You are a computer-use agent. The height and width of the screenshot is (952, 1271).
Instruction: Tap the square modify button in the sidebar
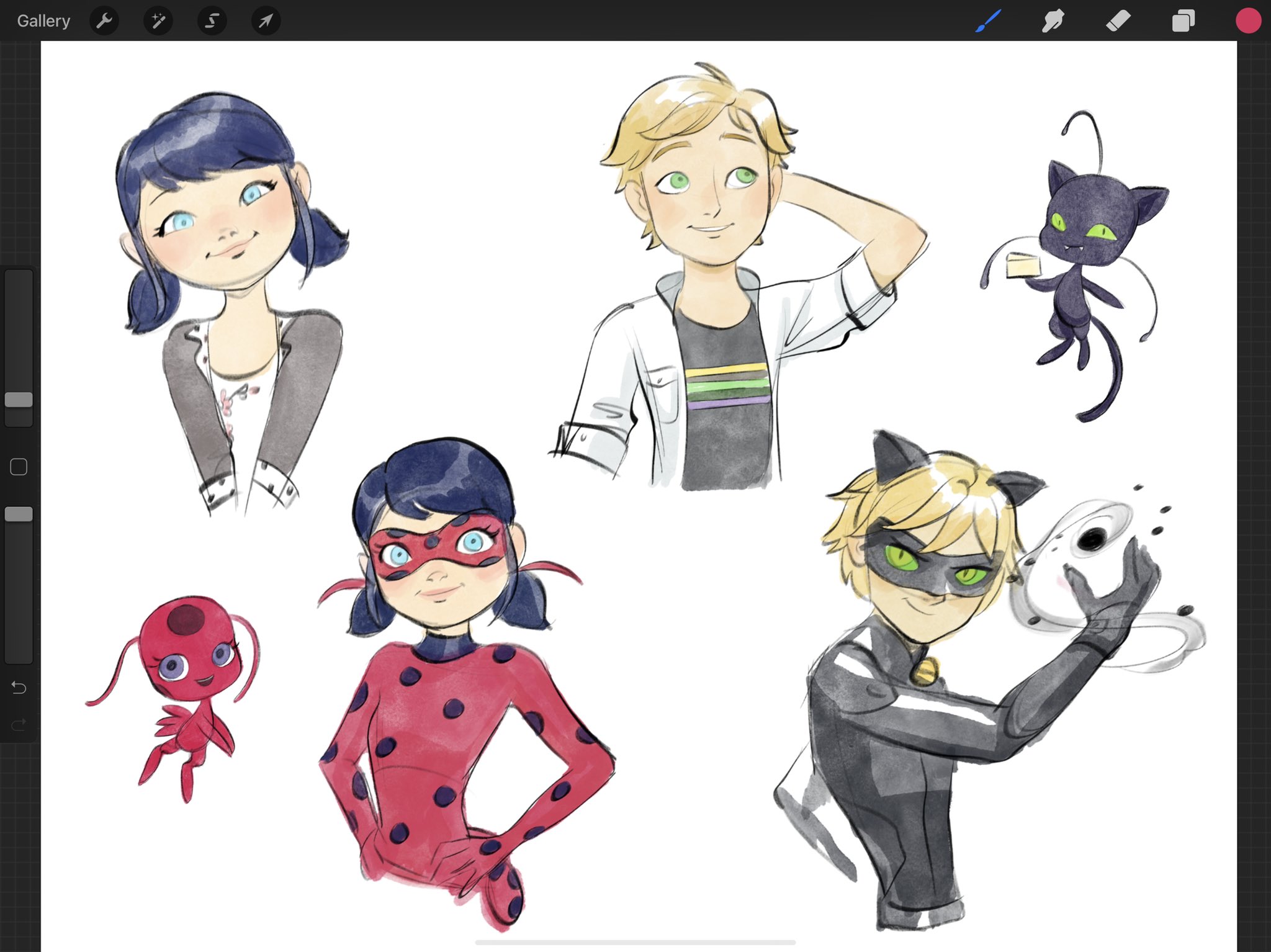click(19, 467)
